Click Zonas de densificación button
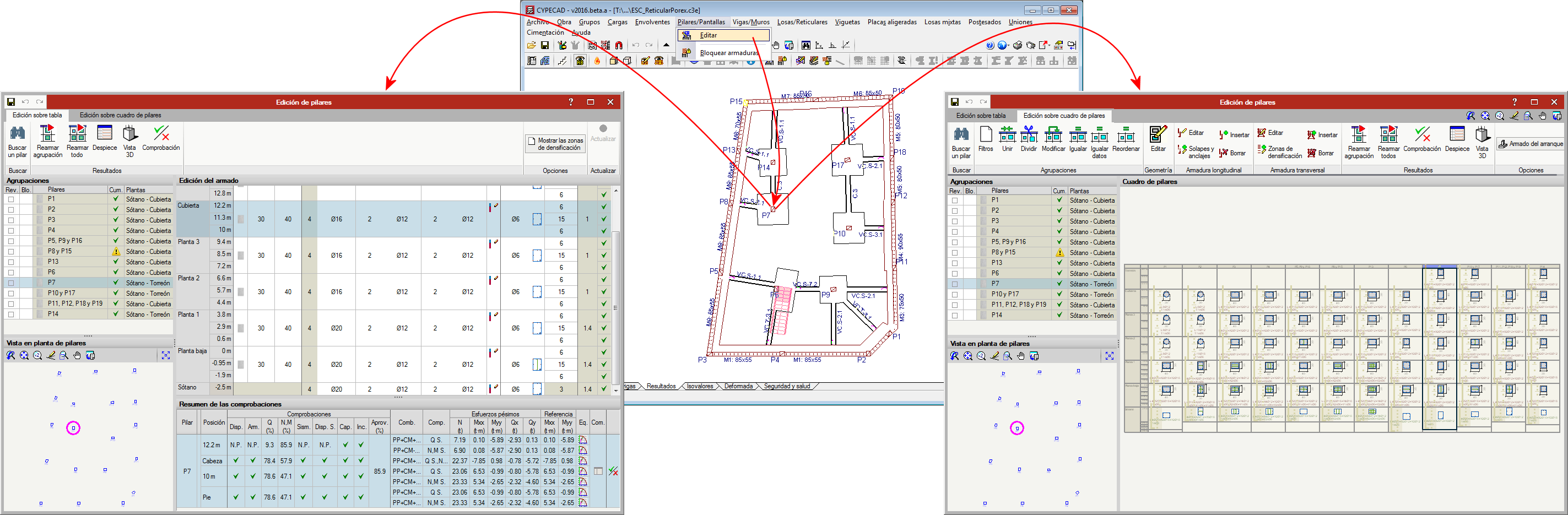This screenshot has width=1568, height=515. 1279,151
